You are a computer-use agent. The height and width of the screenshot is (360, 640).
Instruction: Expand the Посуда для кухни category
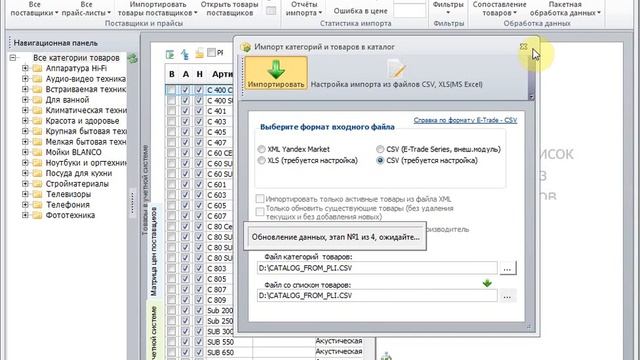pyautogui.click(x=25, y=173)
